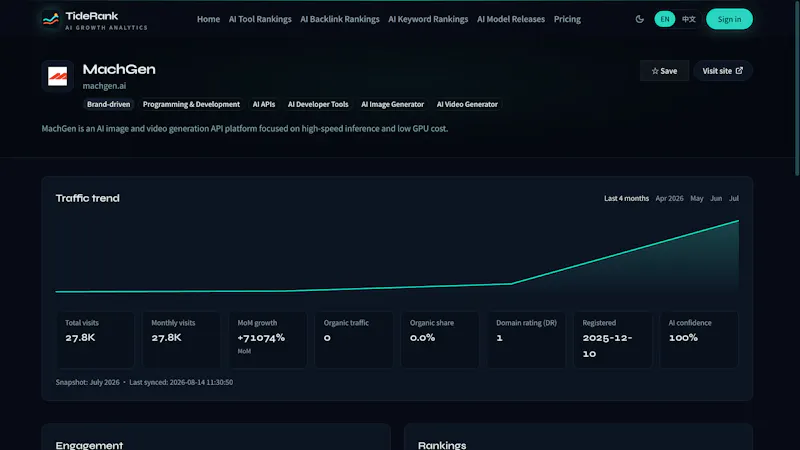
Task: Click the page vertical scrollbar
Action: [x=797, y=89]
